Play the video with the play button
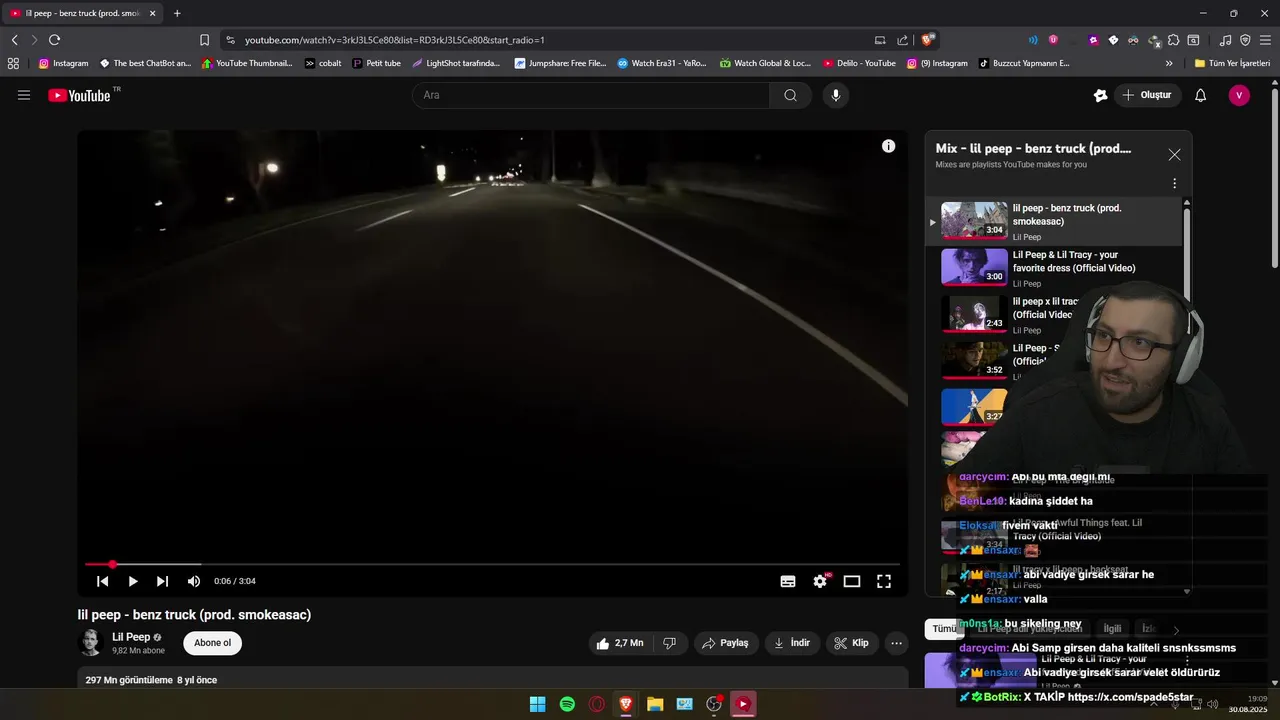1280x720 pixels. click(132, 581)
